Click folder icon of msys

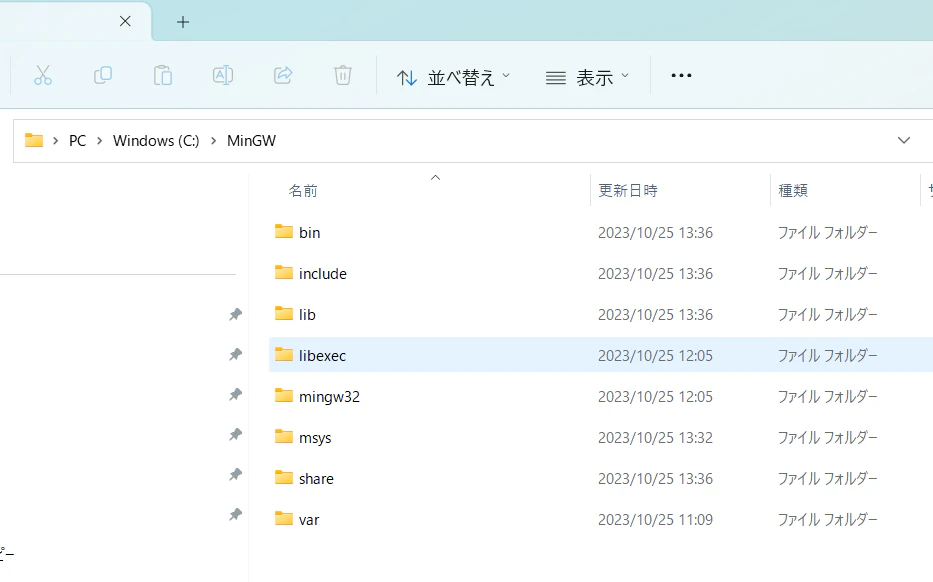[x=284, y=437]
